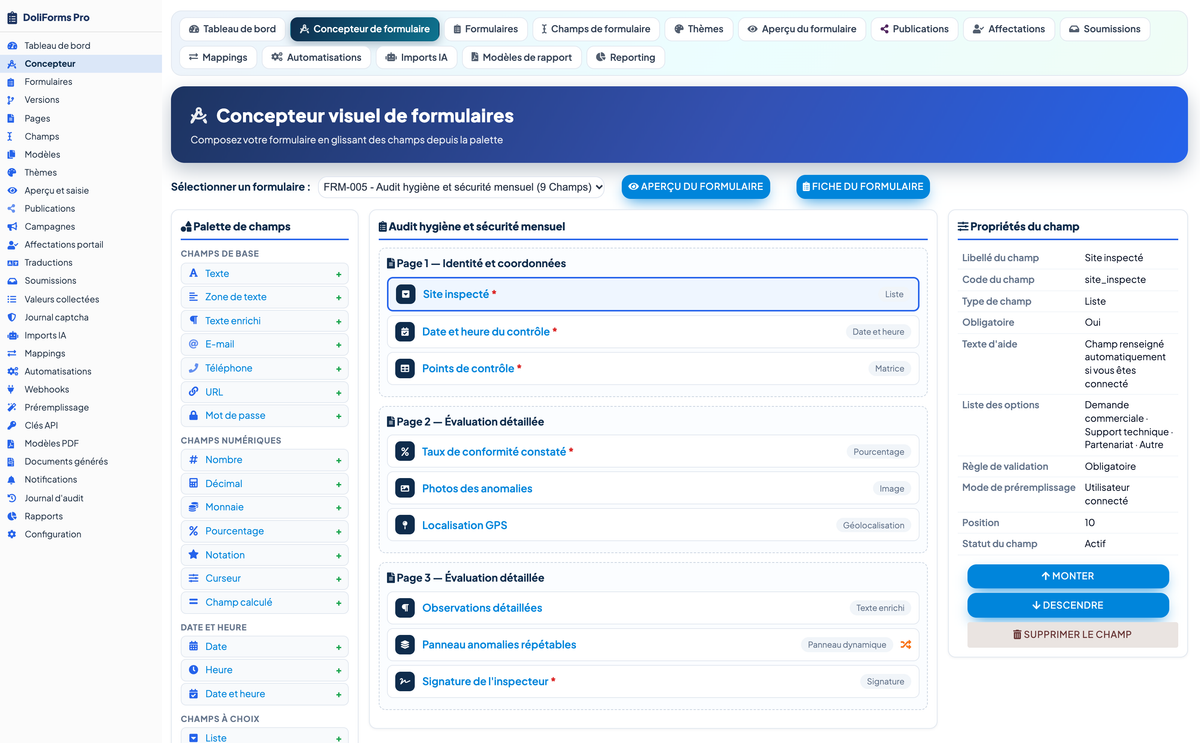Click the 'Utilisateur connecté' prefill value
Viewport: 1200px width, 743px height.
coord(1109,494)
